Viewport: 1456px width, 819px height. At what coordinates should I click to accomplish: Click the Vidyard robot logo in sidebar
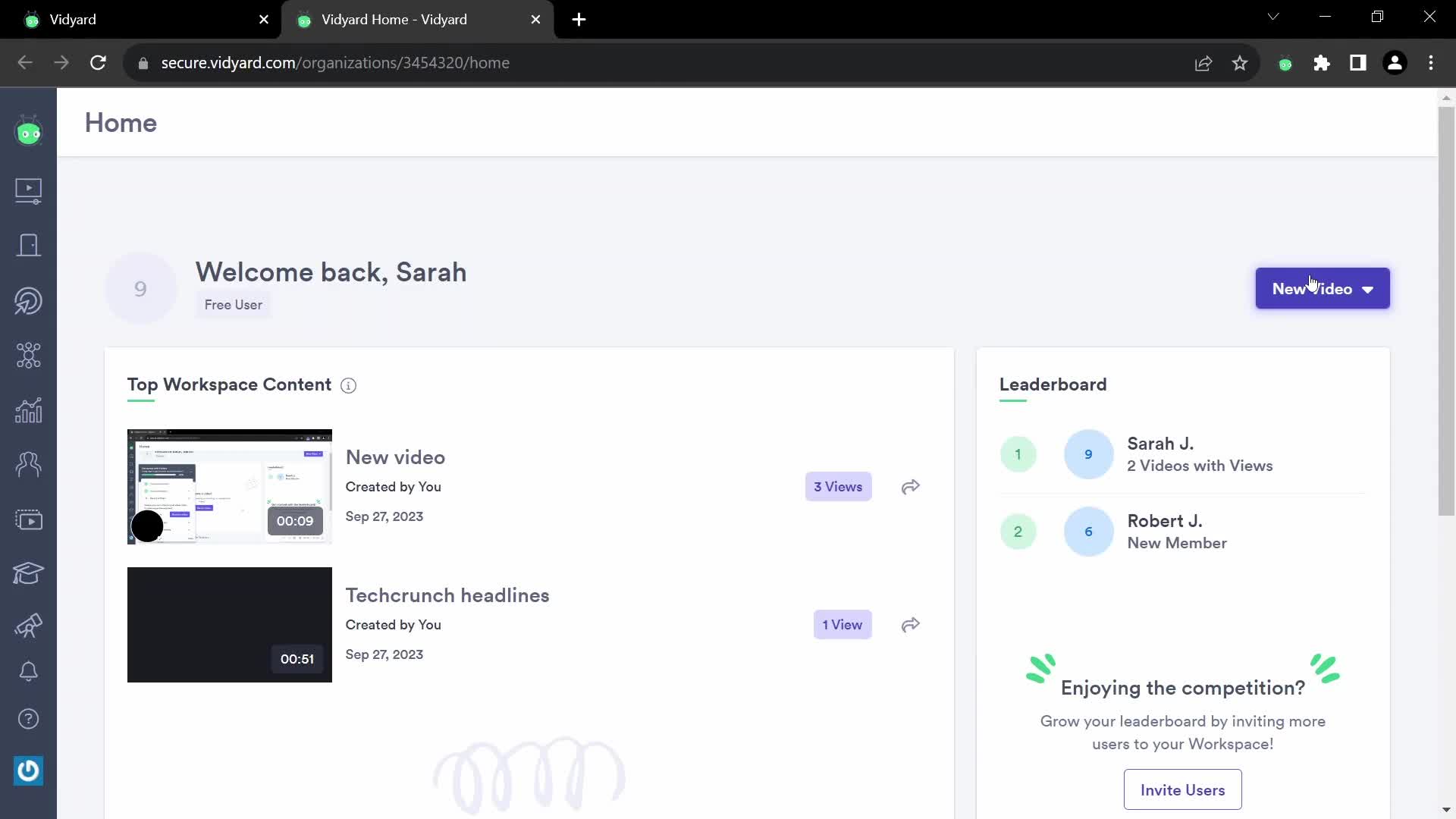29,132
